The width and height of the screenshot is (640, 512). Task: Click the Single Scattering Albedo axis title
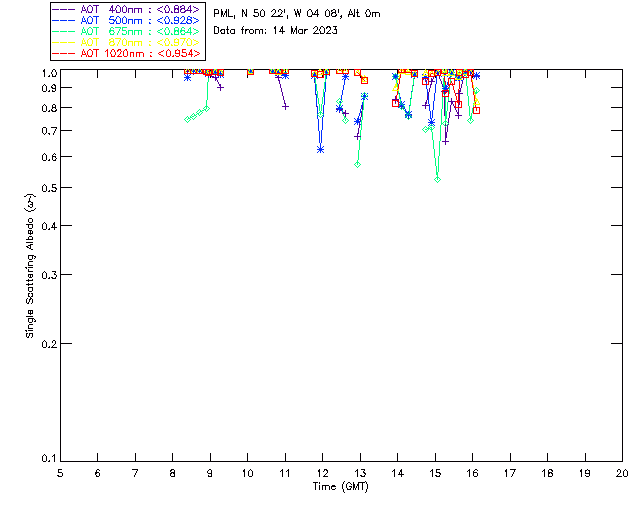pyautogui.click(x=30, y=266)
